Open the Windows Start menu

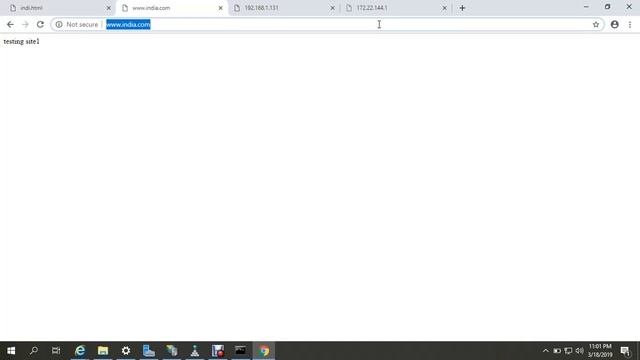[11, 351]
